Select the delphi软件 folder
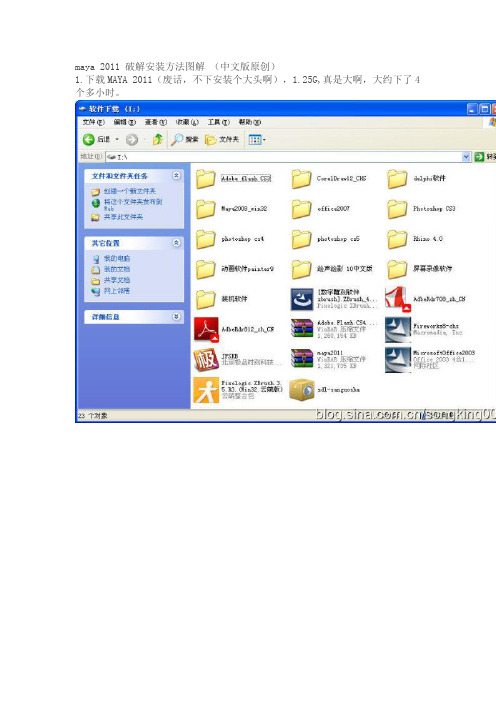The height and width of the screenshot is (702, 496). (x=416, y=179)
